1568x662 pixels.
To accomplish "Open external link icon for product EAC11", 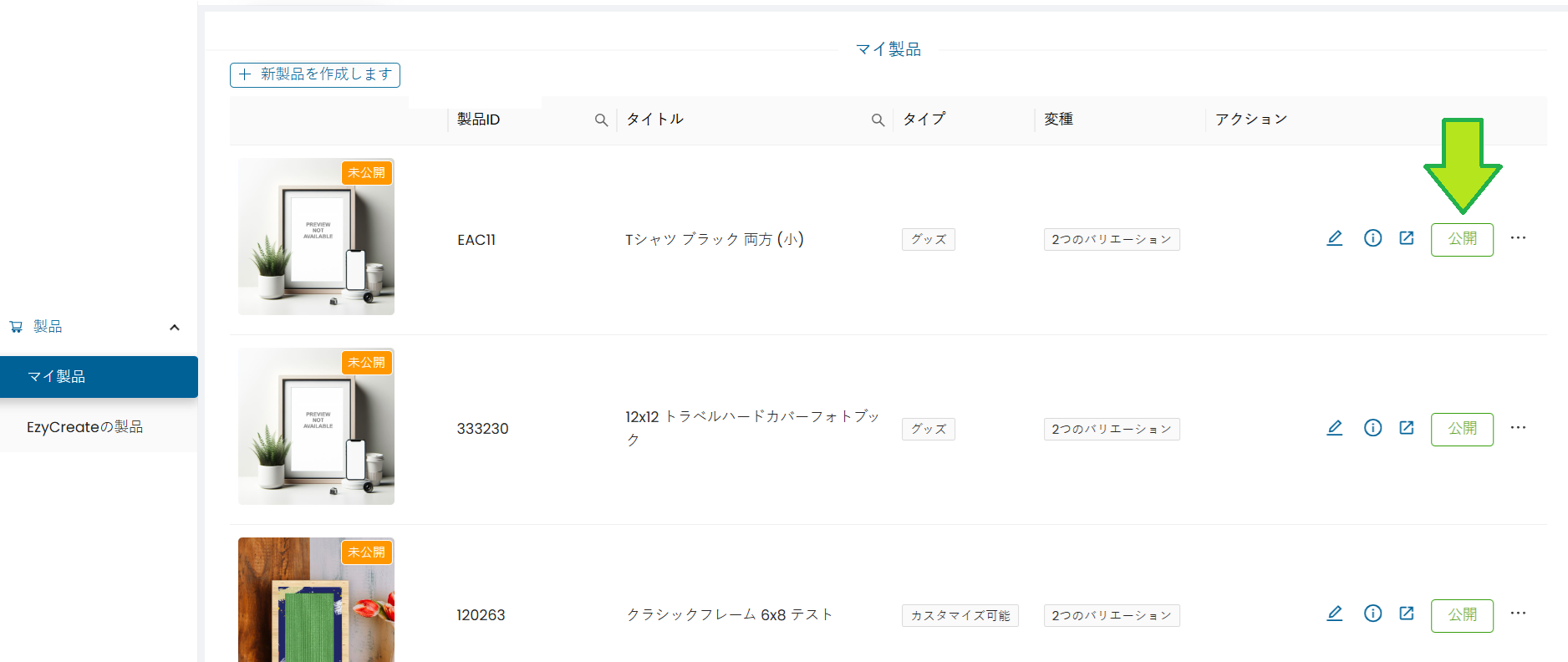I will (x=1407, y=238).
